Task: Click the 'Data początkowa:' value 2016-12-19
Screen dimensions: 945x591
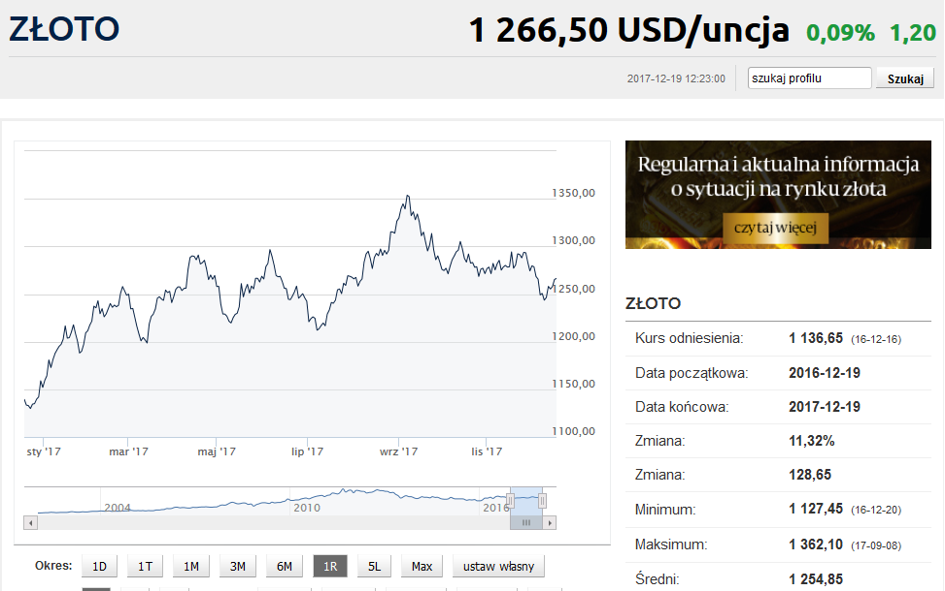Action: pyautogui.click(x=824, y=373)
